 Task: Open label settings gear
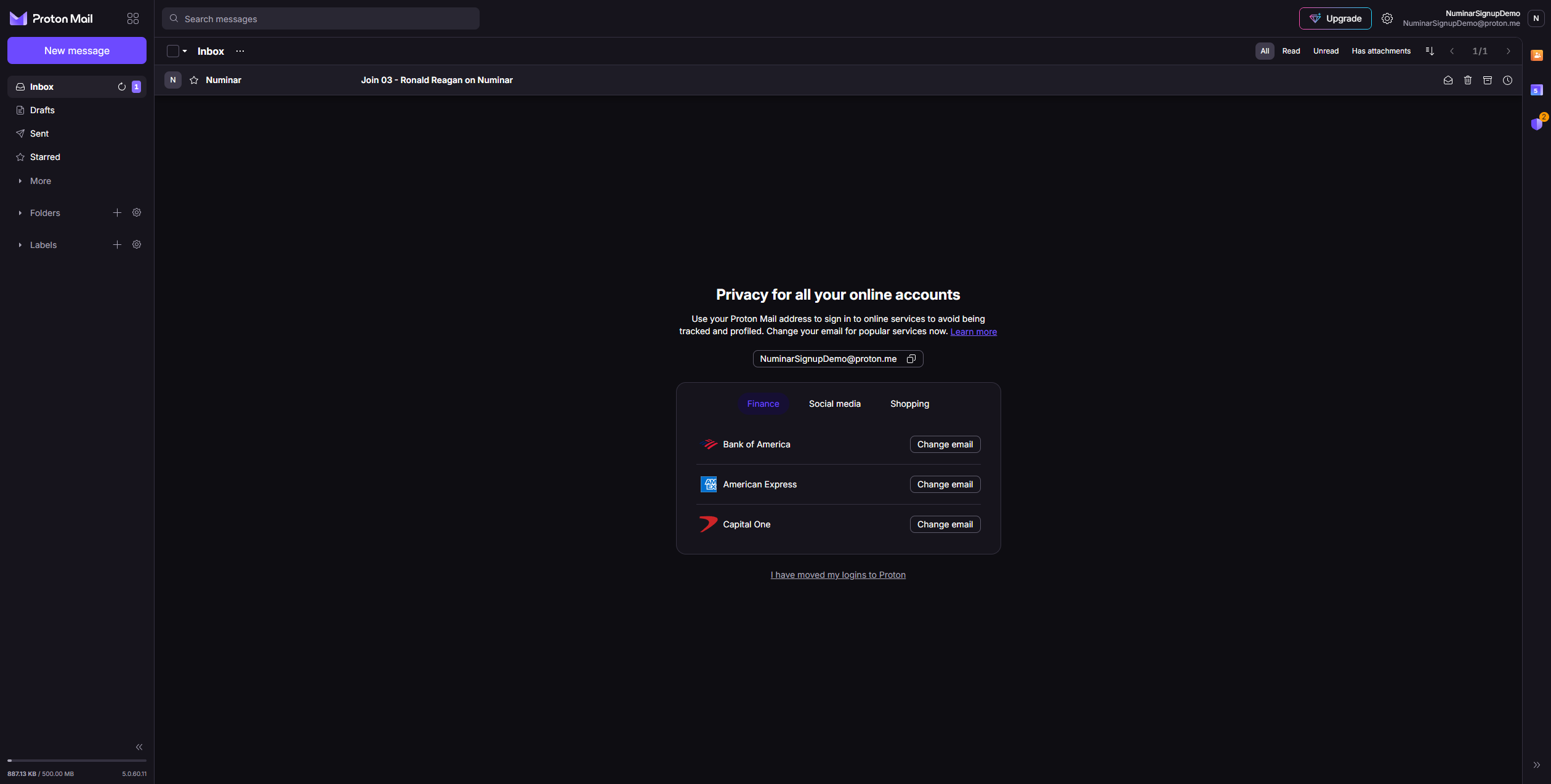(137, 244)
